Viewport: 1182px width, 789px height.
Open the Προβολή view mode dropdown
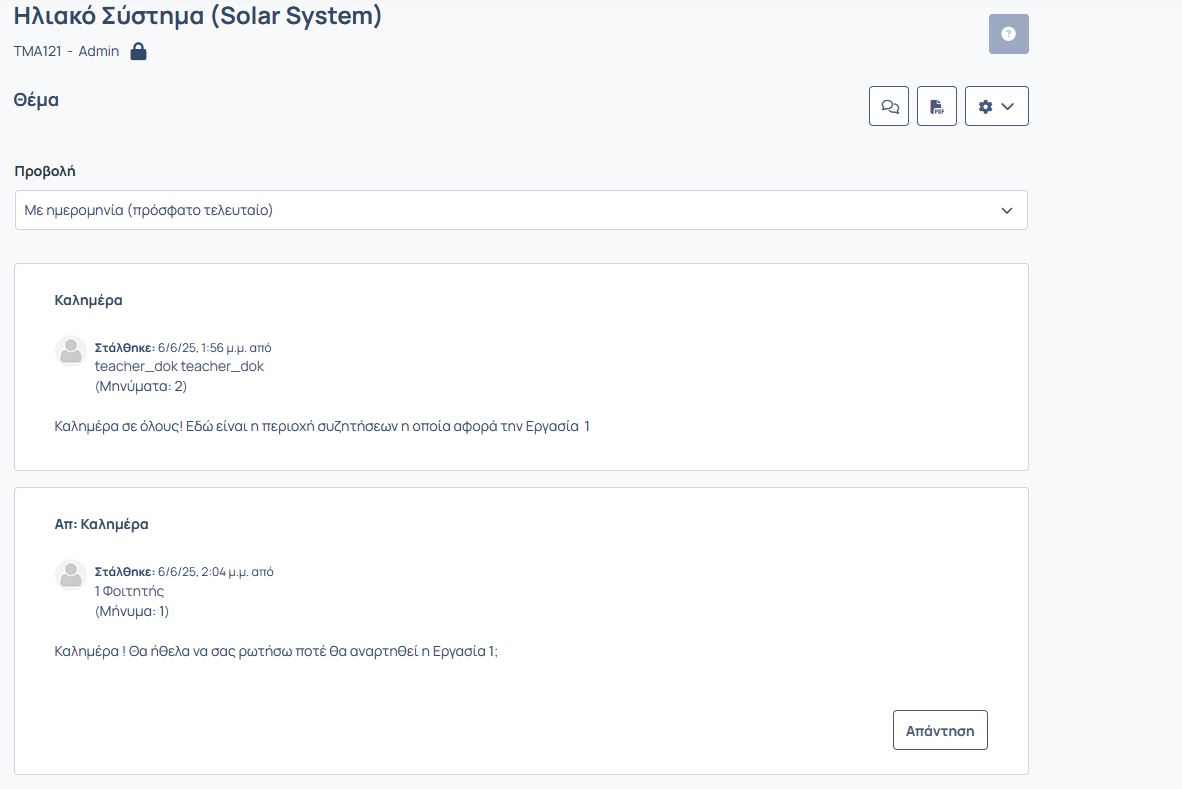(521, 210)
